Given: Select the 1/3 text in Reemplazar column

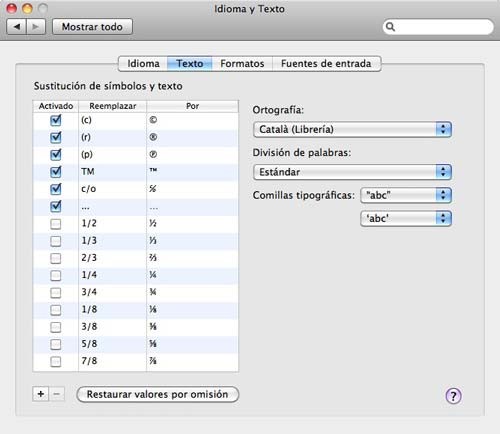Looking at the screenshot, I should click(x=89, y=241).
